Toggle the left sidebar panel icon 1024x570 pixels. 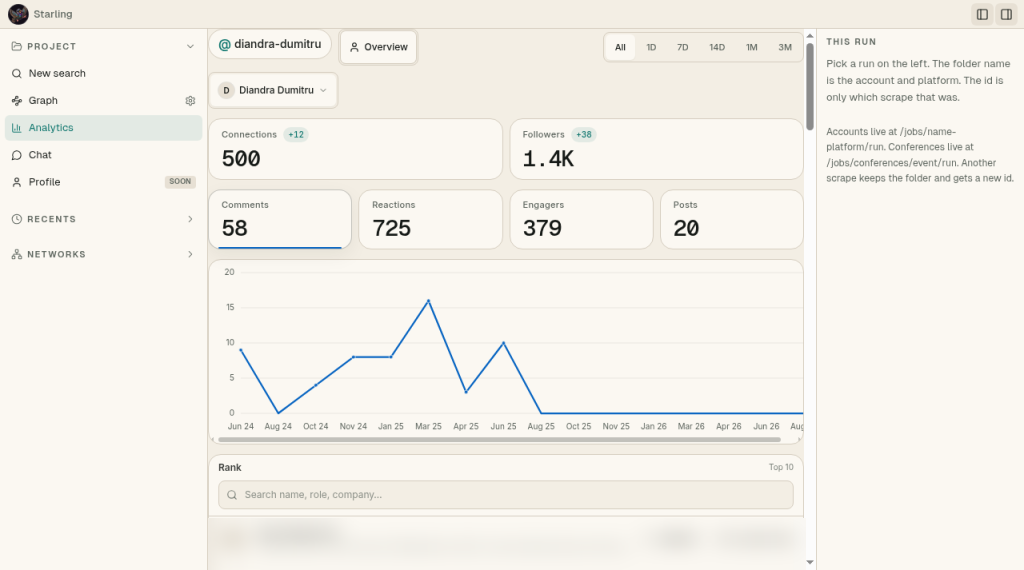982,14
